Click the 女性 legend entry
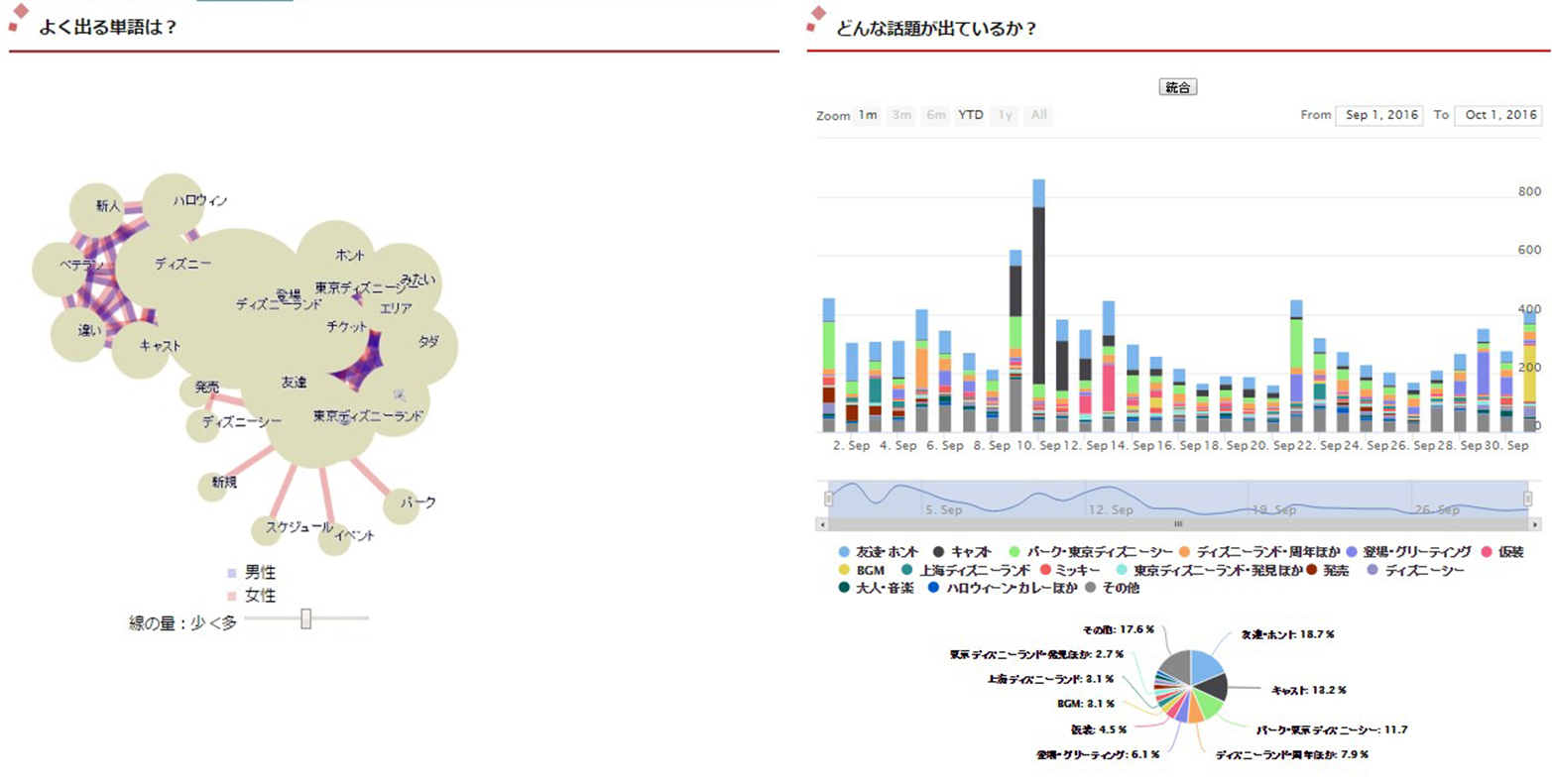The image size is (1552, 784). [x=252, y=596]
